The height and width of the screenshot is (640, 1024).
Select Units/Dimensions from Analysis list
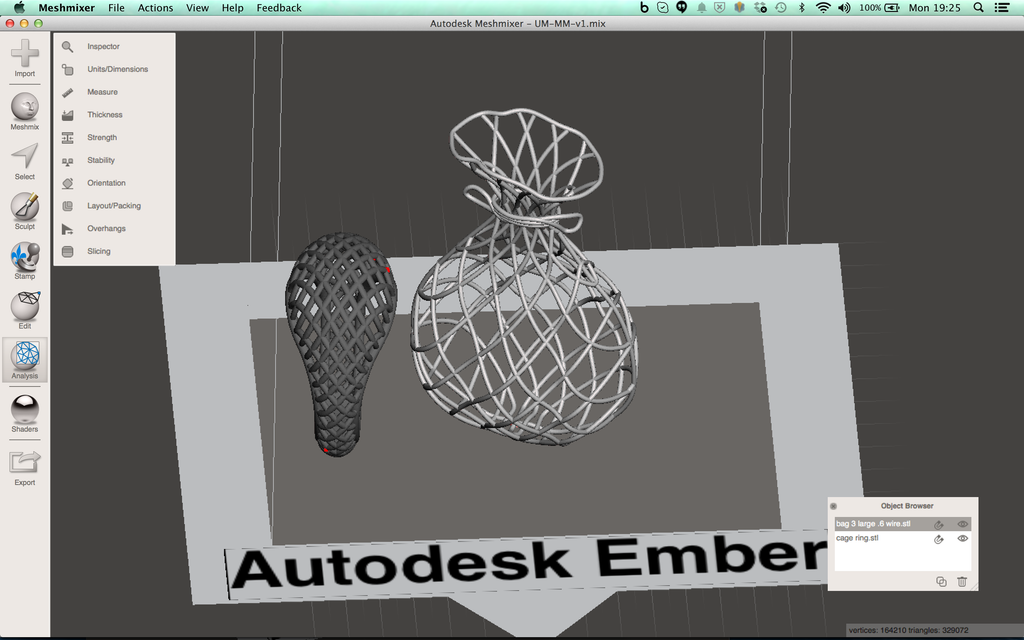(118, 69)
